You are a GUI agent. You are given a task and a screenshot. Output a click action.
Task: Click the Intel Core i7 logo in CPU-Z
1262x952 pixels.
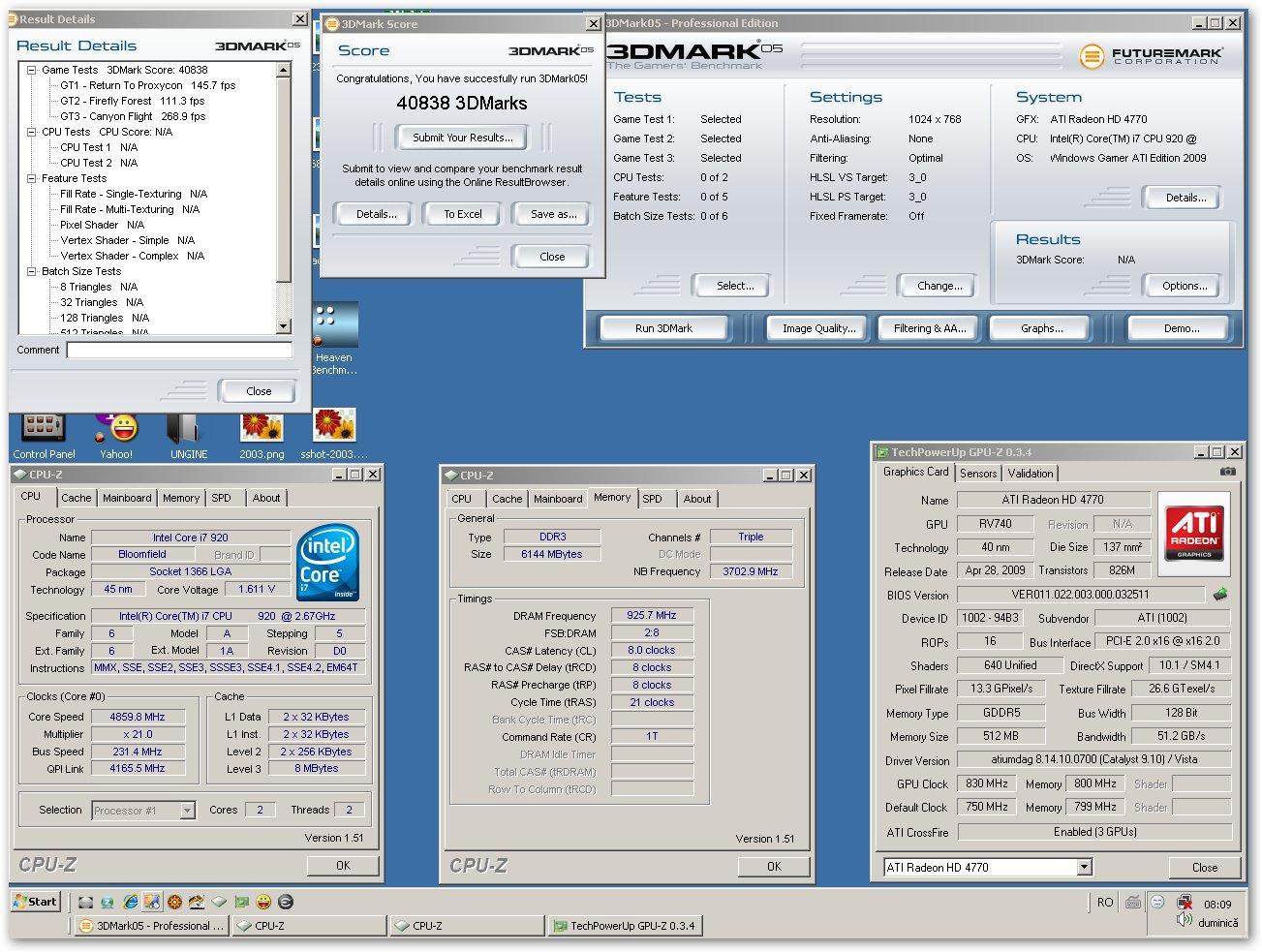(x=326, y=561)
